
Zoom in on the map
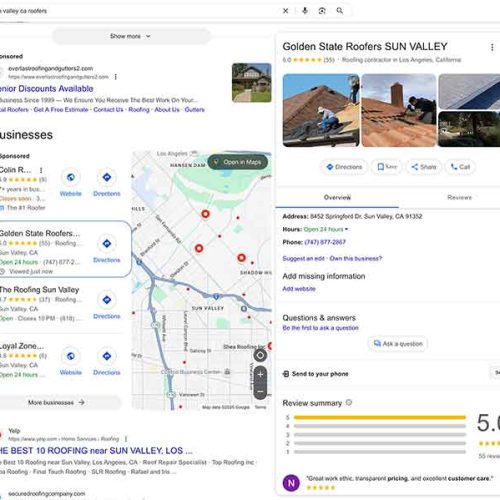tap(260, 374)
